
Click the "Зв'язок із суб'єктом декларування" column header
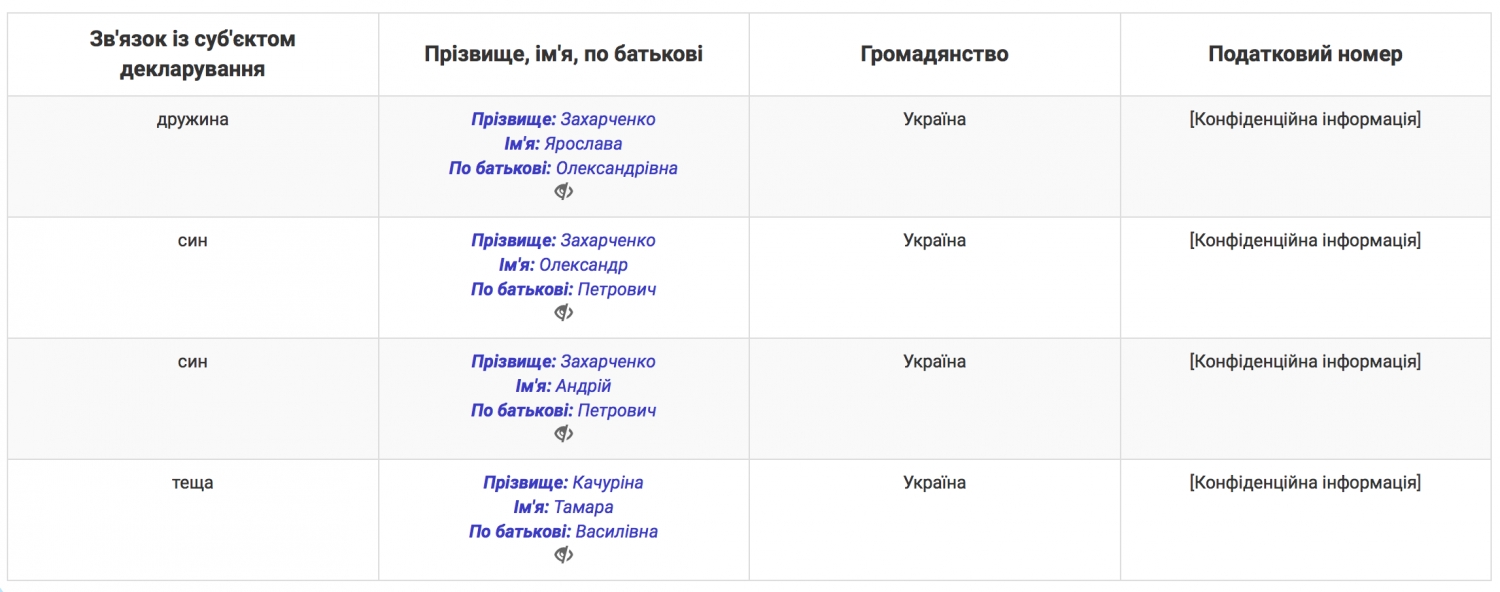[193, 54]
